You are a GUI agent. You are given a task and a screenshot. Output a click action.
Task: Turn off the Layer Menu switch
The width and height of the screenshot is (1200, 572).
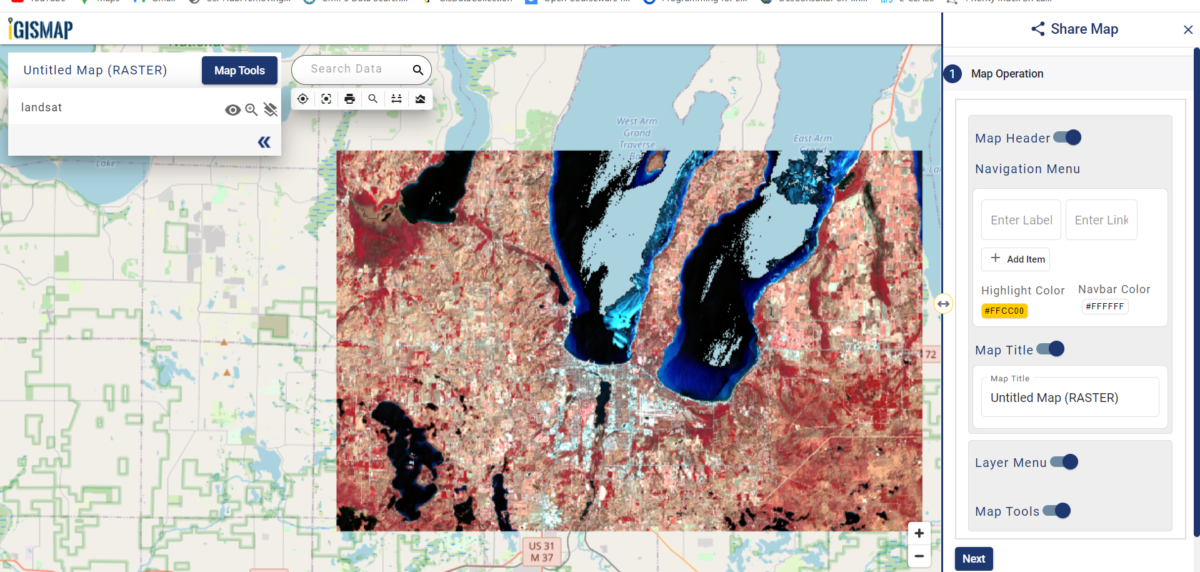(1063, 462)
